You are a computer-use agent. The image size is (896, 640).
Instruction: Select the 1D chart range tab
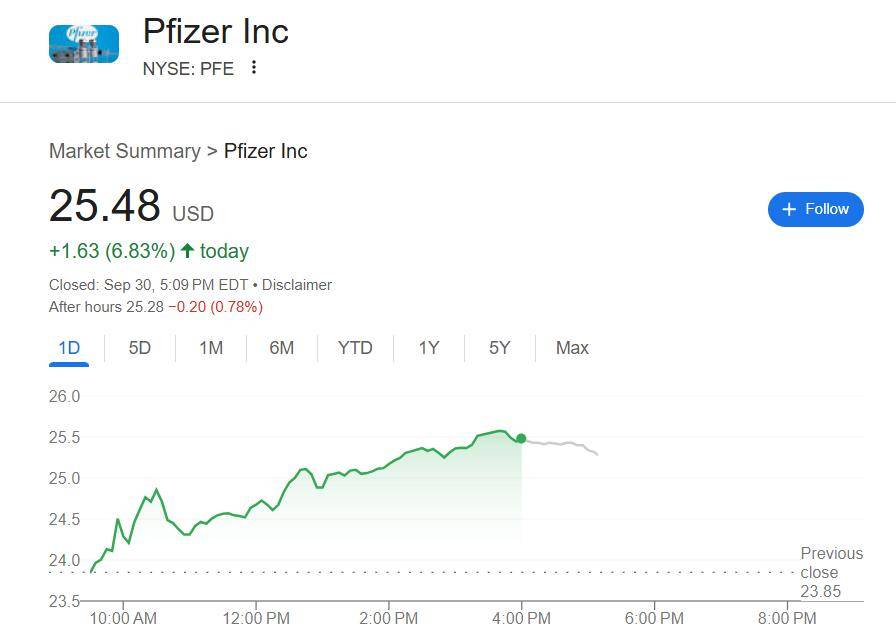(69, 348)
